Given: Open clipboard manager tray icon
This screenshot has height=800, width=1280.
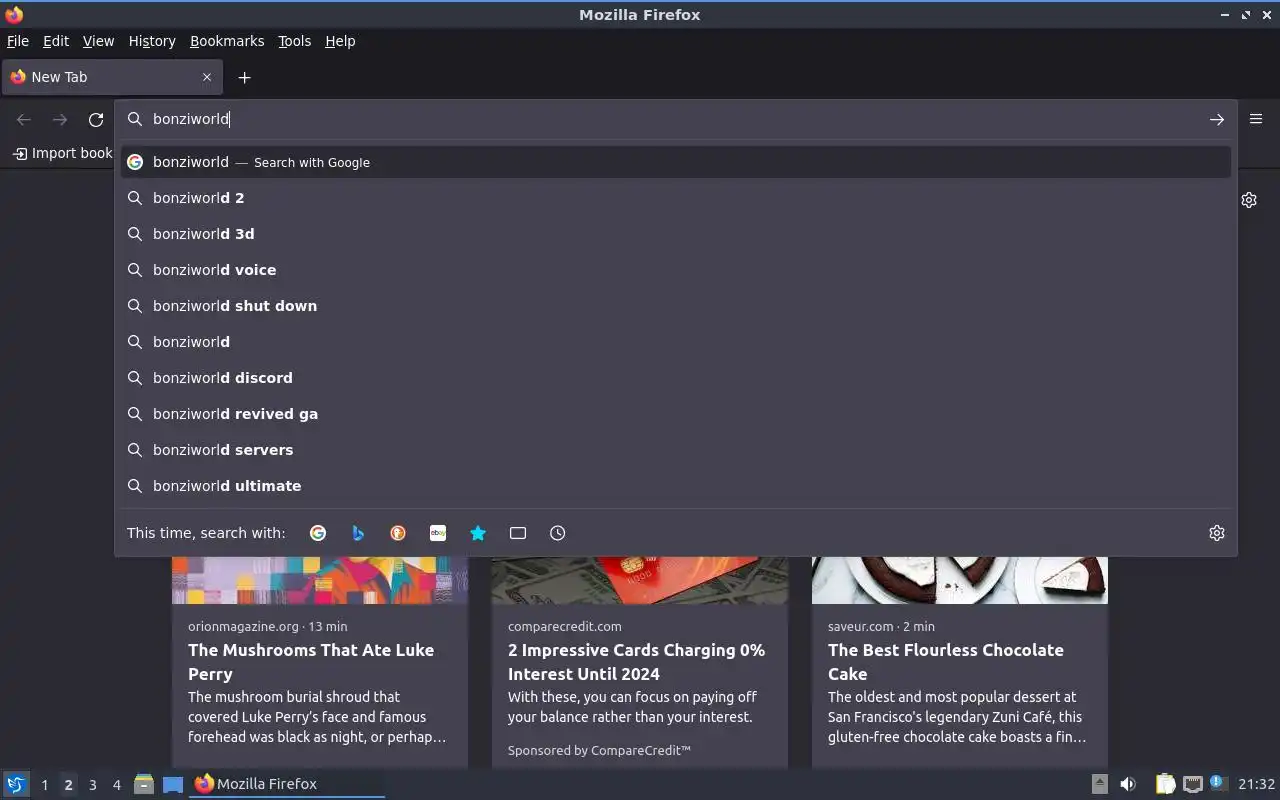Looking at the screenshot, I should [x=1165, y=784].
